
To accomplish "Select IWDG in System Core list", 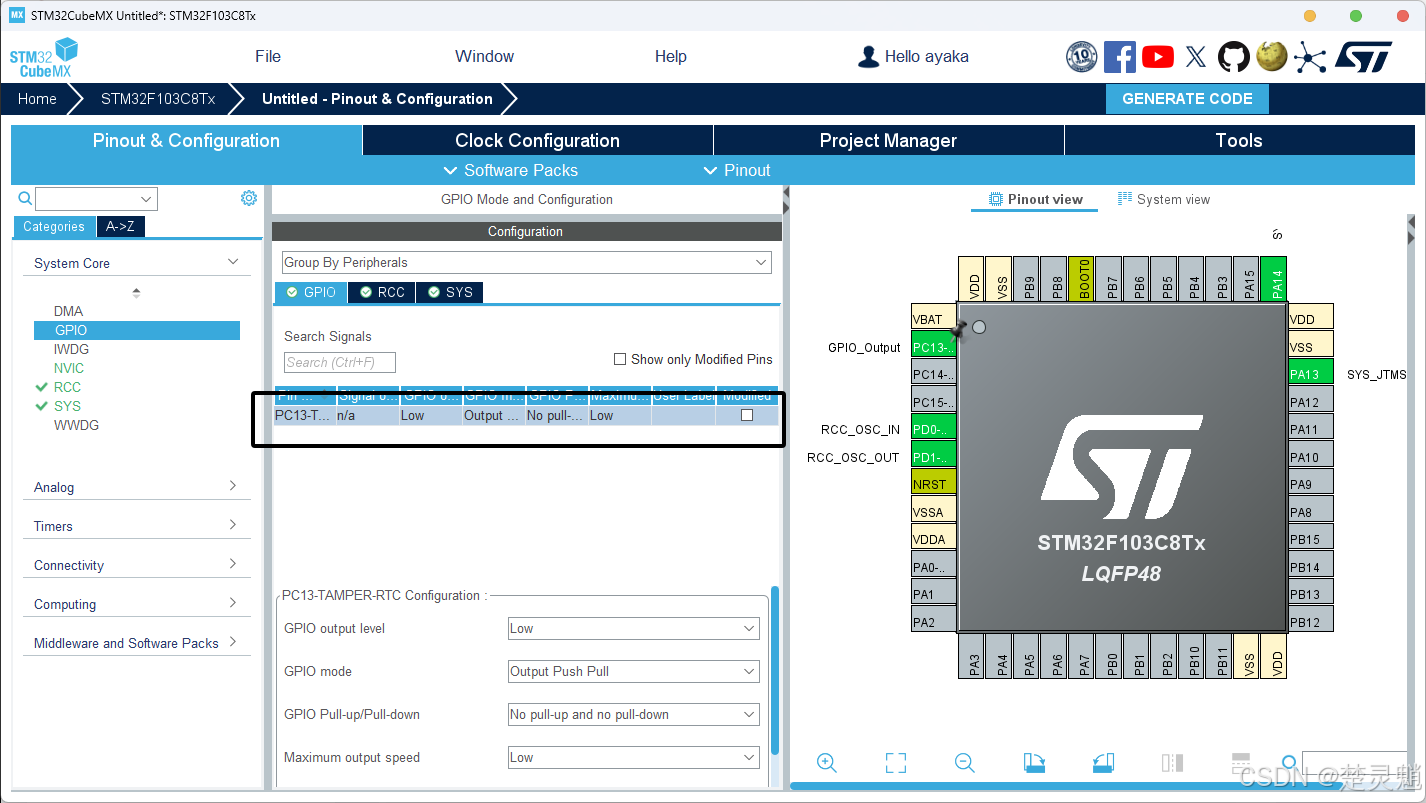I will (x=71, y=349).
